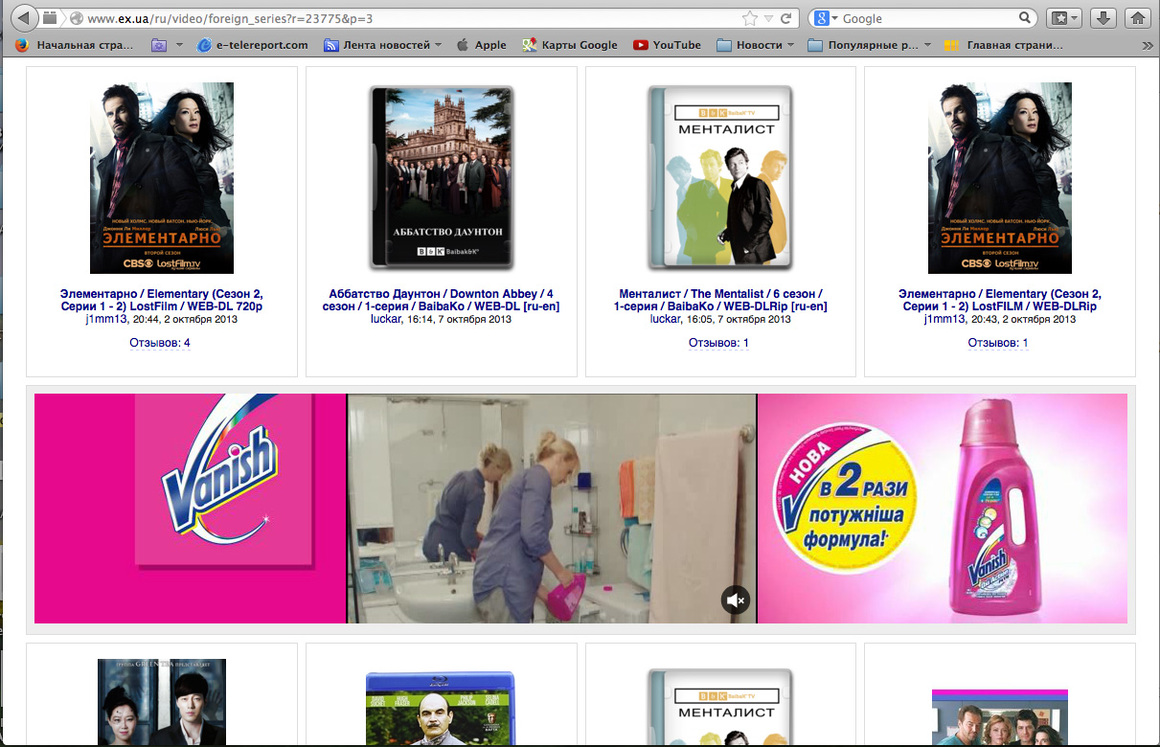Open luckar profile under The Mentalist

665,319
